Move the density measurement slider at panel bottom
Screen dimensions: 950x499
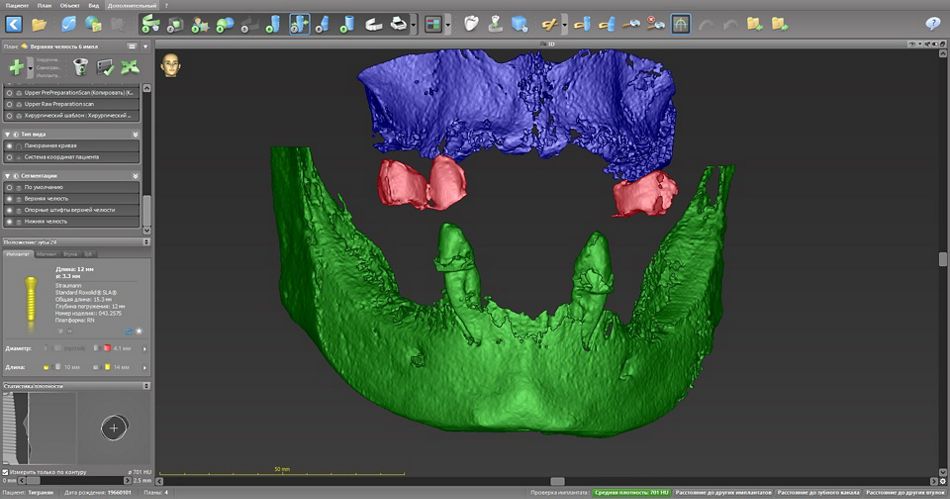tap(33, 481)
